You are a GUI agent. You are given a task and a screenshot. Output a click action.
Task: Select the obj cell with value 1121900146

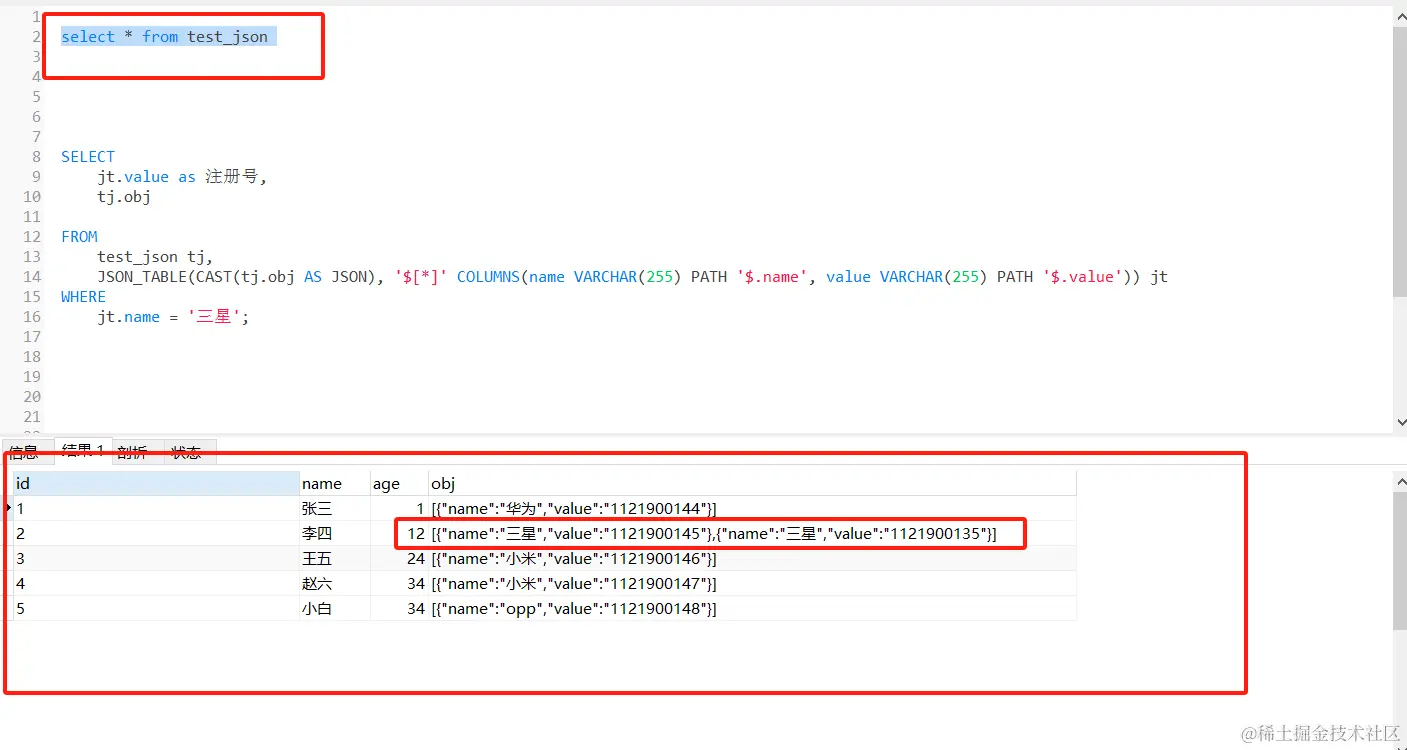752,558
